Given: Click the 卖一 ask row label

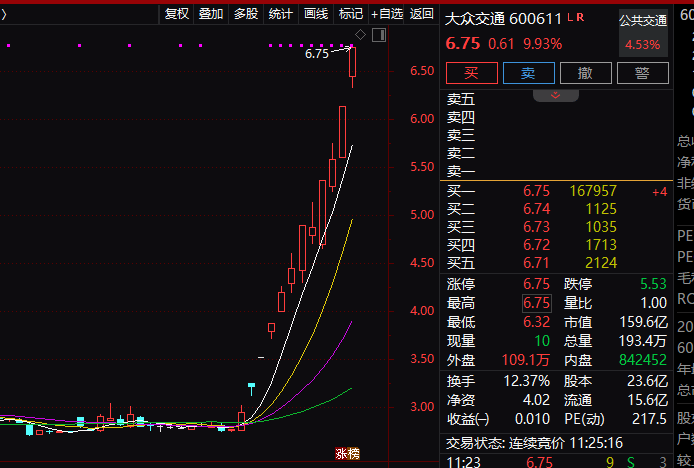Looking at the screenshot, I should click(x=461, y=171).
